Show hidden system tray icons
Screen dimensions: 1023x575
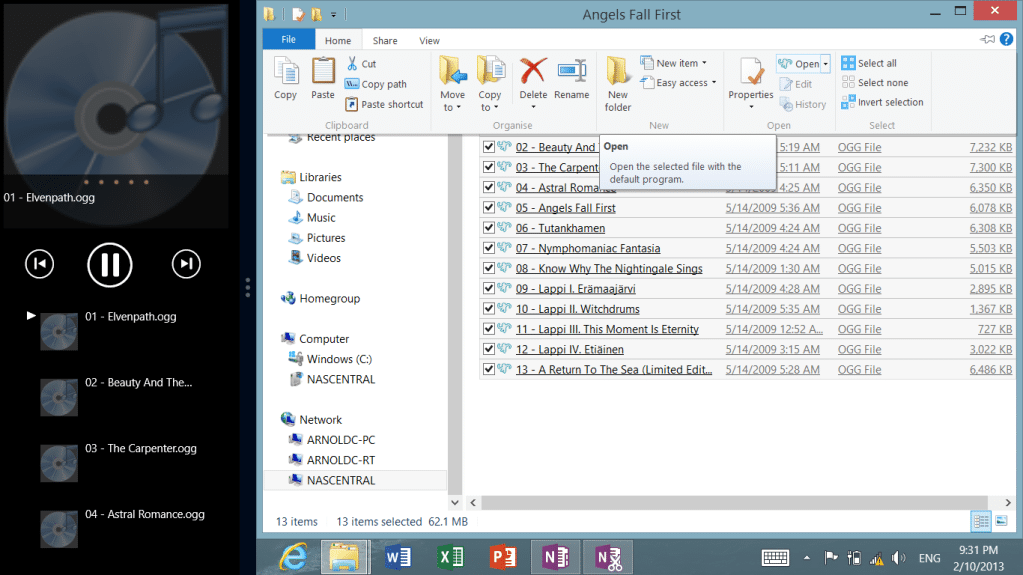807,558
